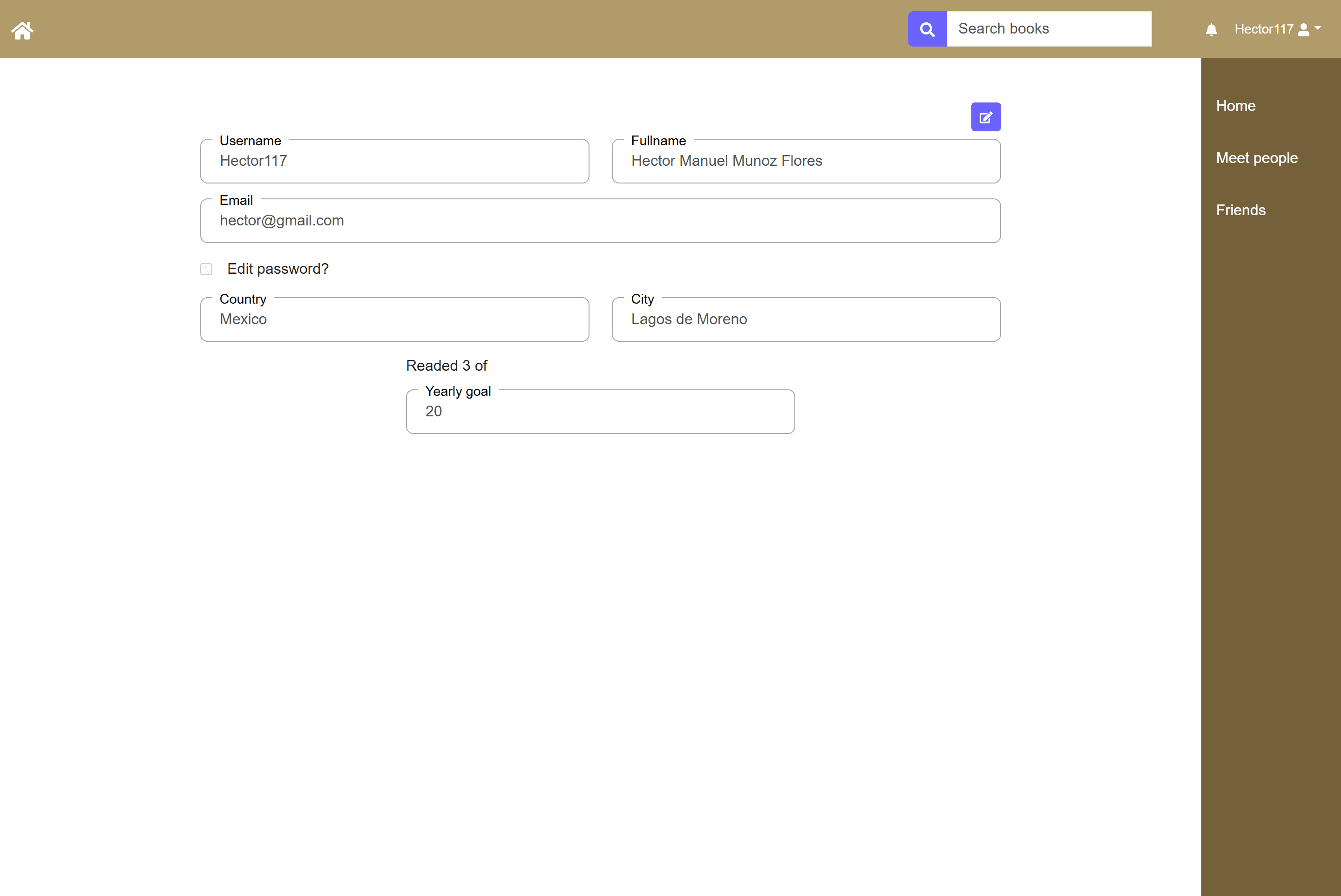Expand the Hector117 account dropdown caret
The image size is (1341, 896).
point(1318,27)
